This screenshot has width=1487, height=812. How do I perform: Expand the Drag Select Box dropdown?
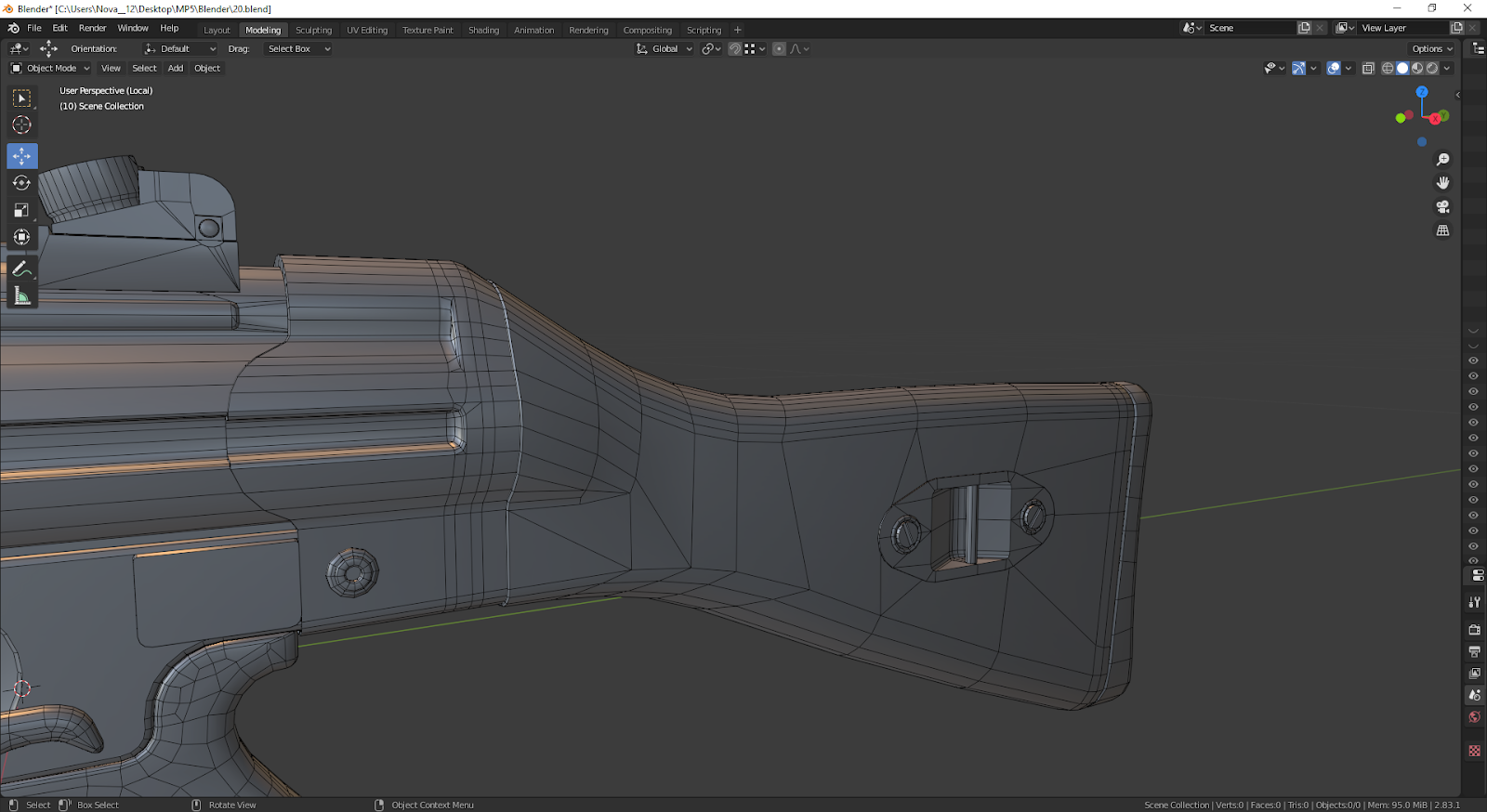click(297, 49)
